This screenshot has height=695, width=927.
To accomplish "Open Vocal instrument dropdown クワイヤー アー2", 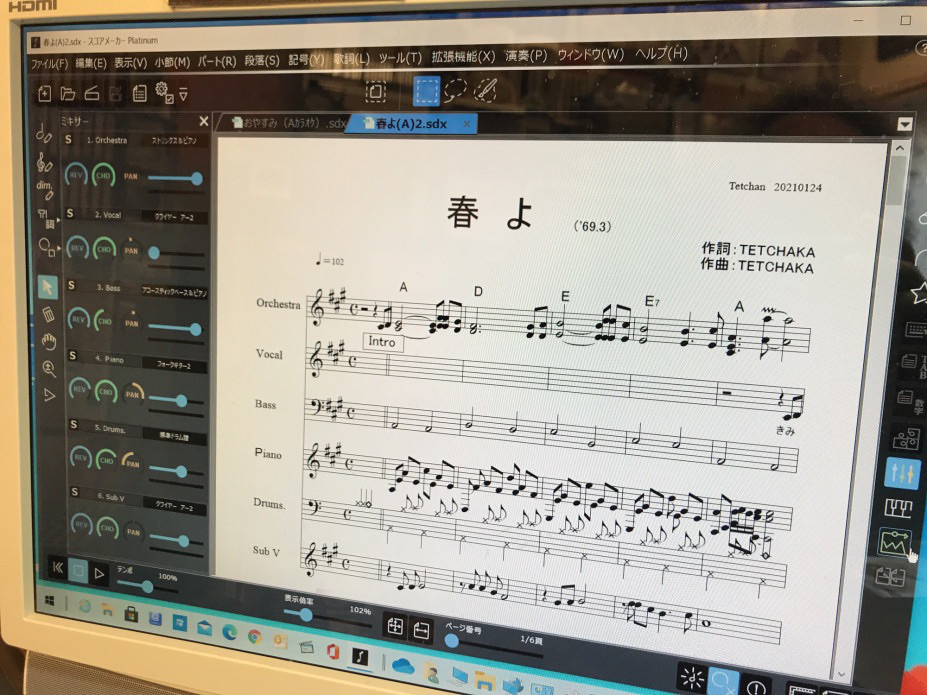I will tap(174, 217).
